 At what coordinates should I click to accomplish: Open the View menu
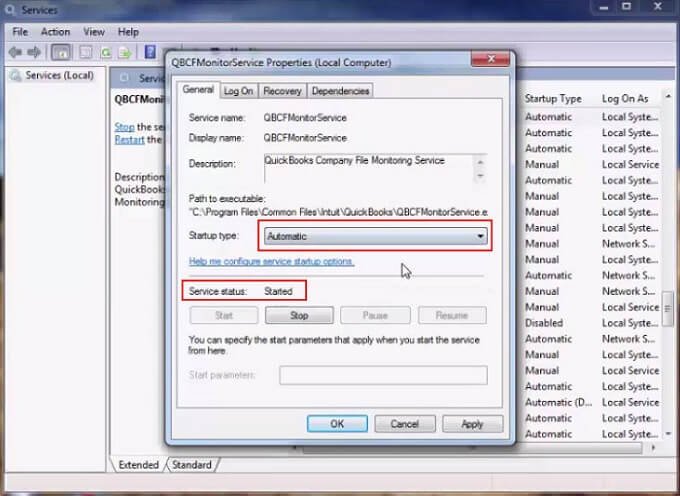click(x=94, y=32)
